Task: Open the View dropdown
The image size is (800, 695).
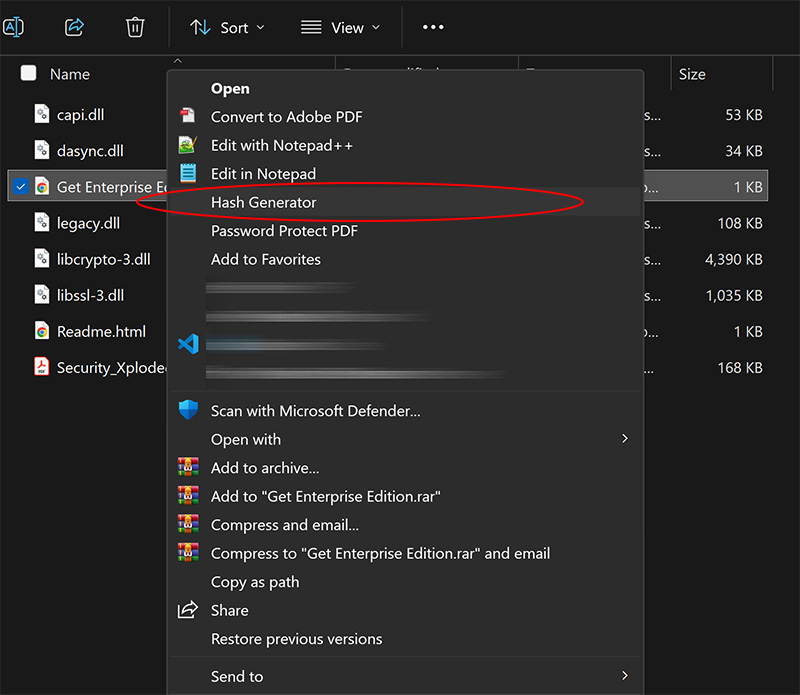Action: click(x=341, y=27)
